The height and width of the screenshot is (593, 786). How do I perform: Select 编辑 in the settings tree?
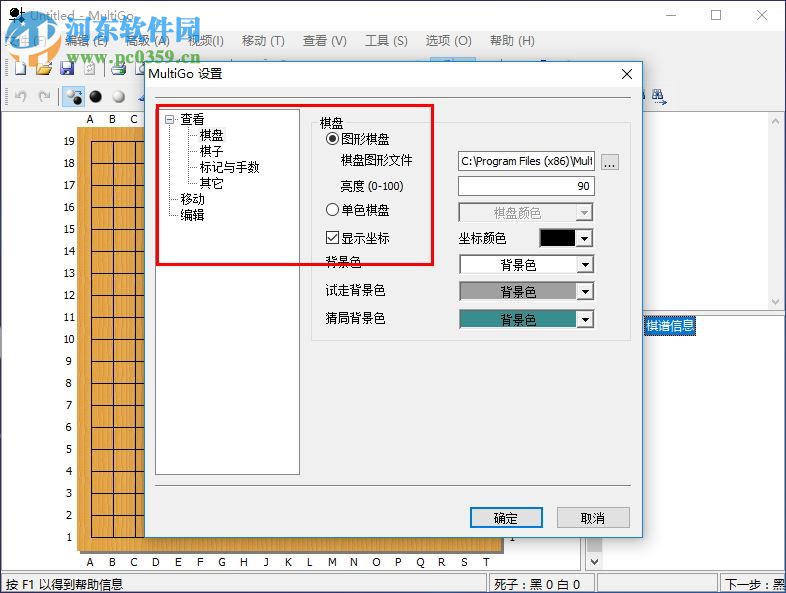click(192, 215)
